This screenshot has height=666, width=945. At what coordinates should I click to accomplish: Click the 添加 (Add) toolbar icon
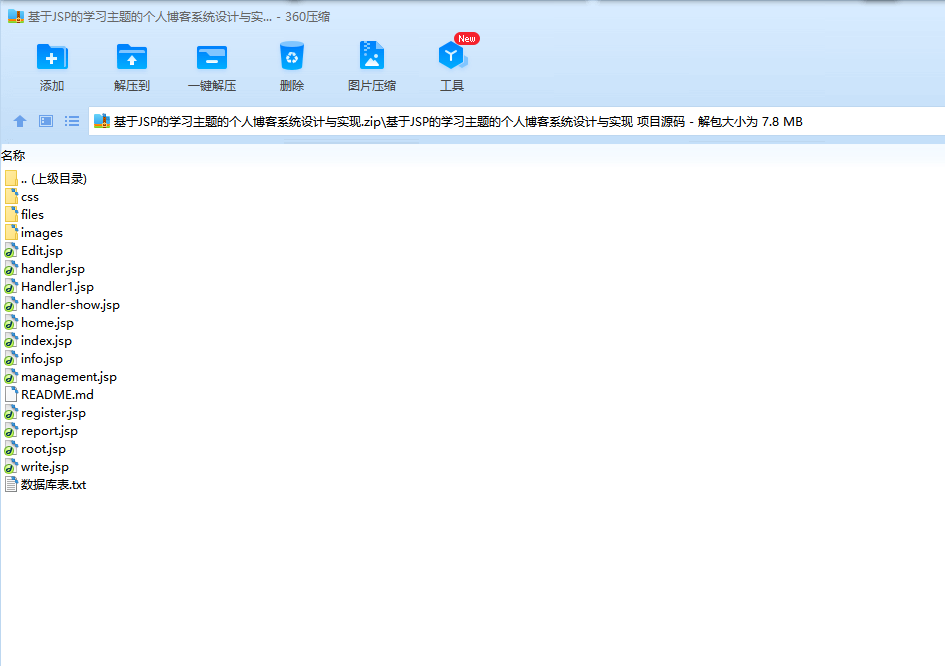(52, 57)
